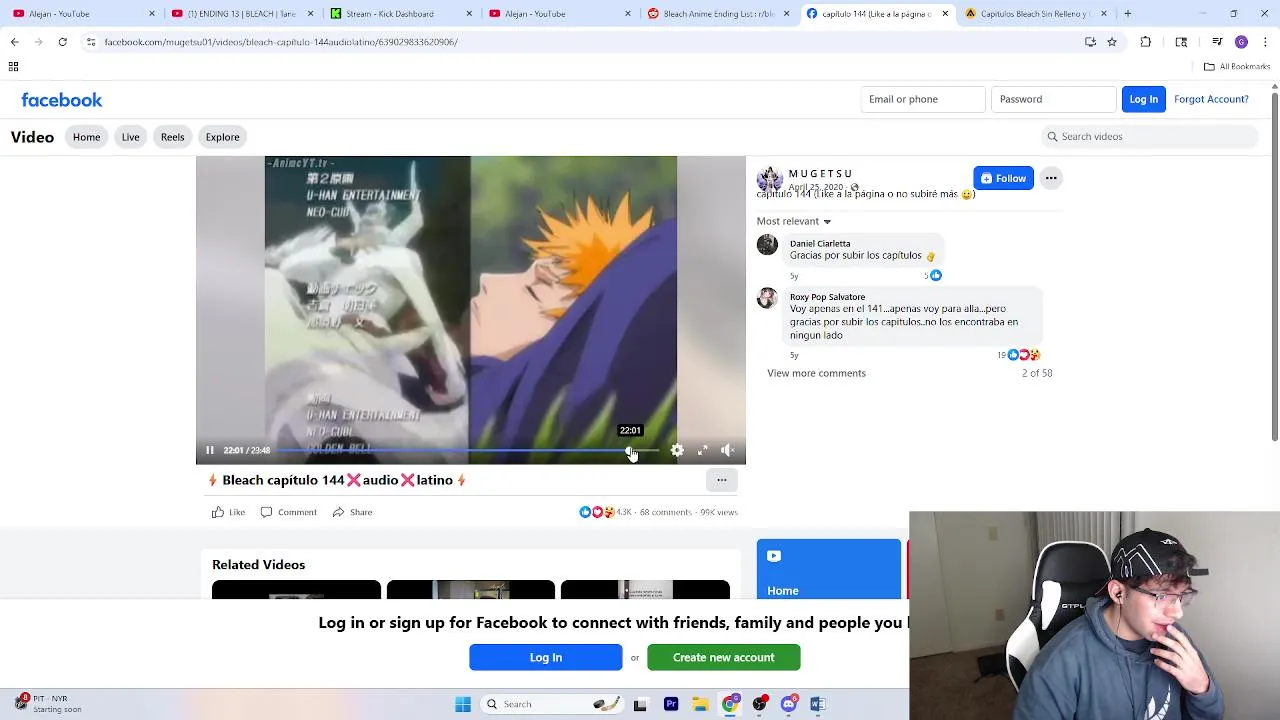Click the Email or phone field
1280x720 pixels.
(923, 99)
